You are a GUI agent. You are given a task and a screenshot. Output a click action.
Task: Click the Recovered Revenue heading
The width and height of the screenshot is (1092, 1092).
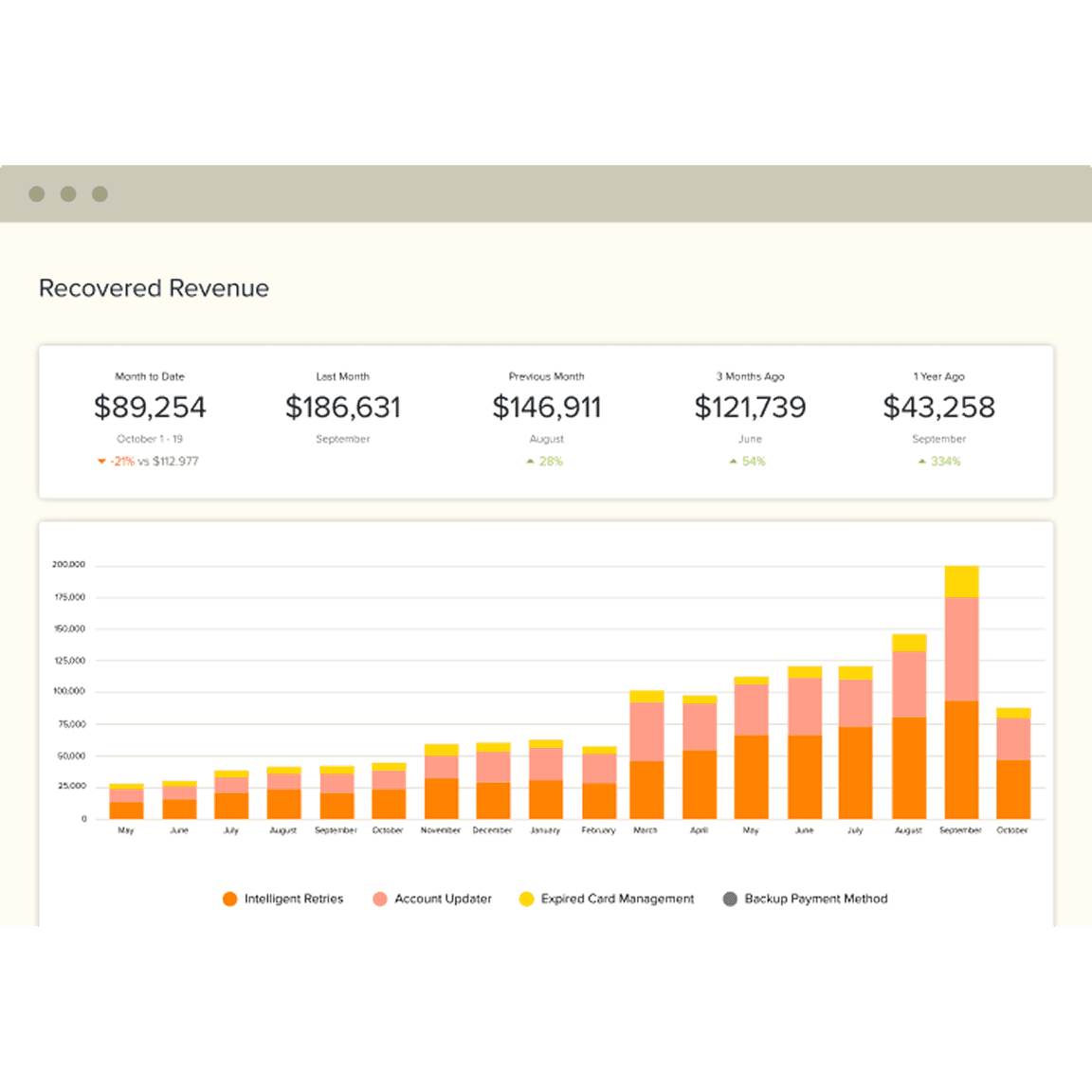[x=153, y=288]
